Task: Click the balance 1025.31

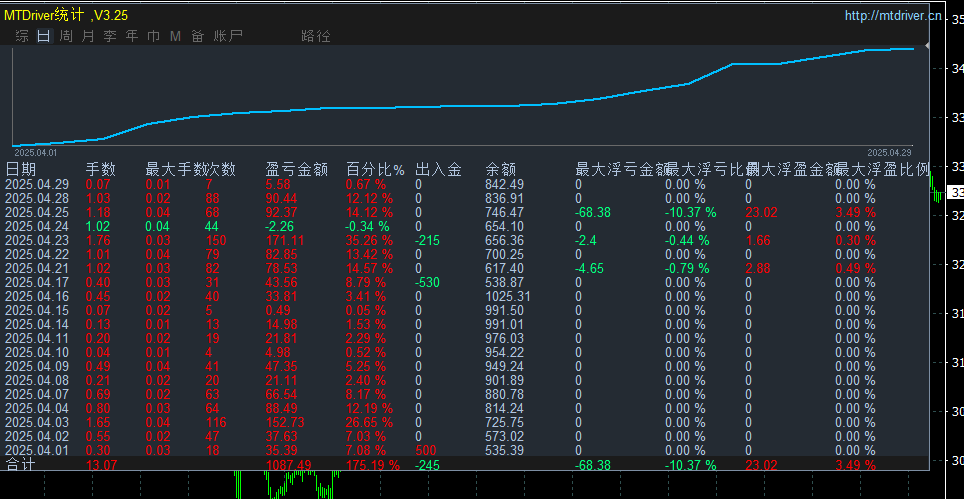Action: pyautogui.click(x=507, y=296)
